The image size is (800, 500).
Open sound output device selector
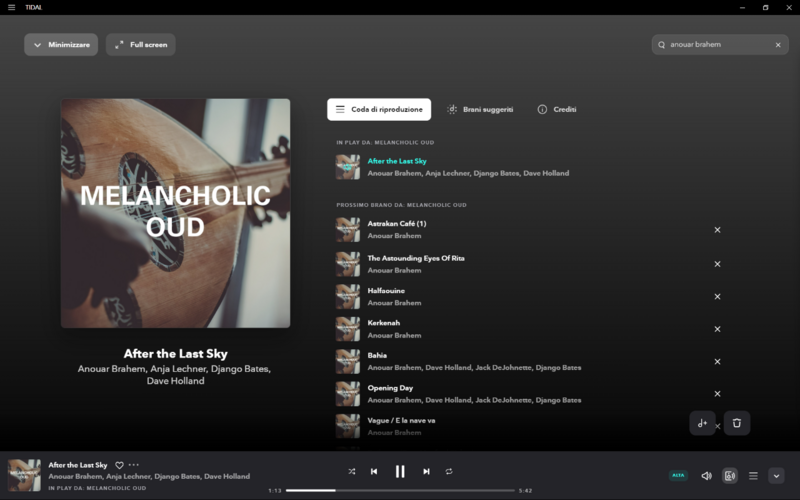(x=730, y=476)
